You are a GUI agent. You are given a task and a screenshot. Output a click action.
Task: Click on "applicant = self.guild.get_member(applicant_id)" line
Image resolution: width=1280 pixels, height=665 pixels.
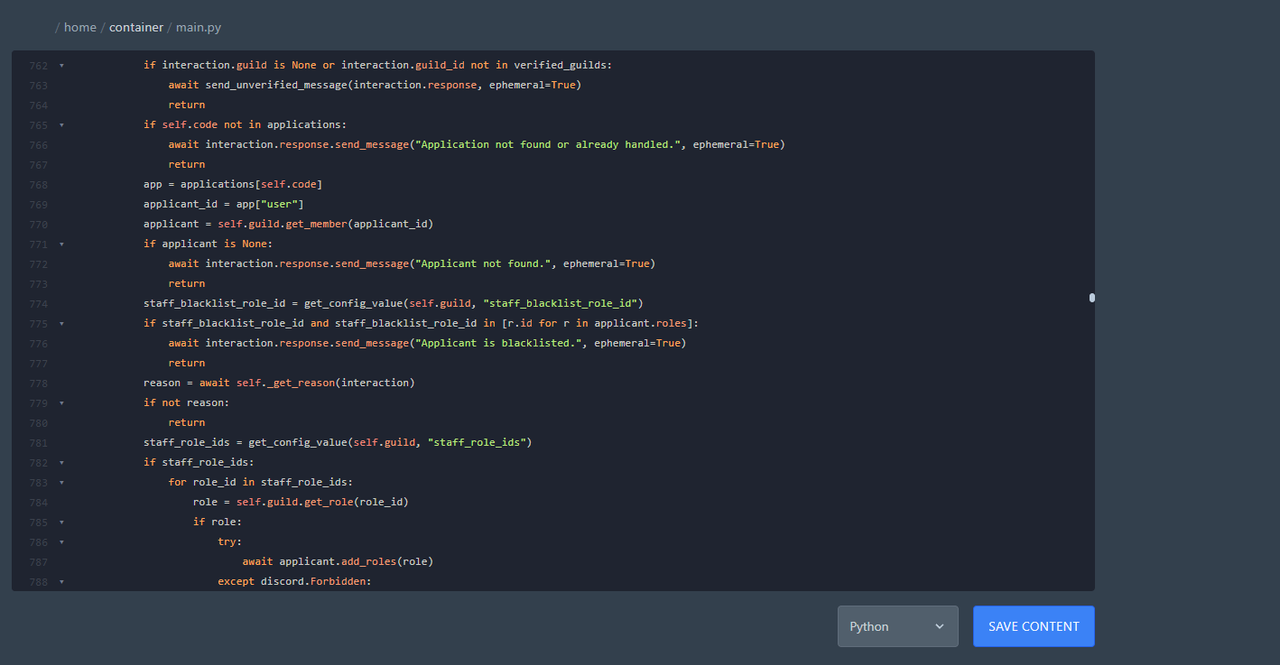point(288,224)
